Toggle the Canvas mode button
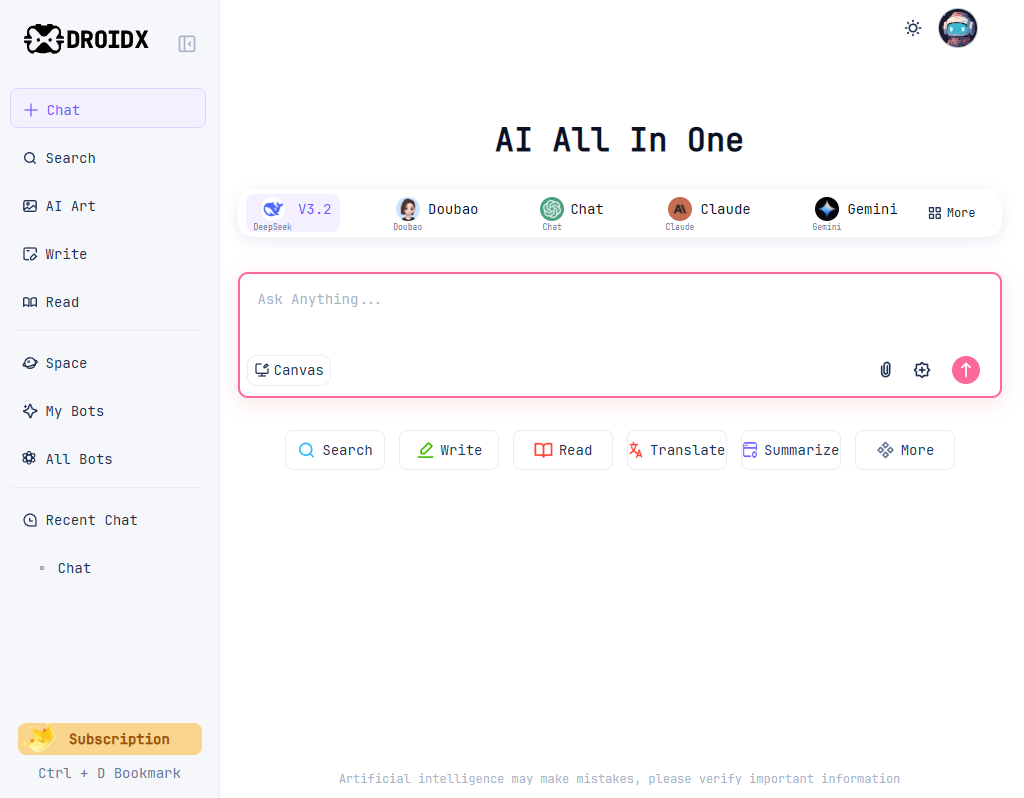Viewport: 1024px width, 798px height. click(289, 370)
